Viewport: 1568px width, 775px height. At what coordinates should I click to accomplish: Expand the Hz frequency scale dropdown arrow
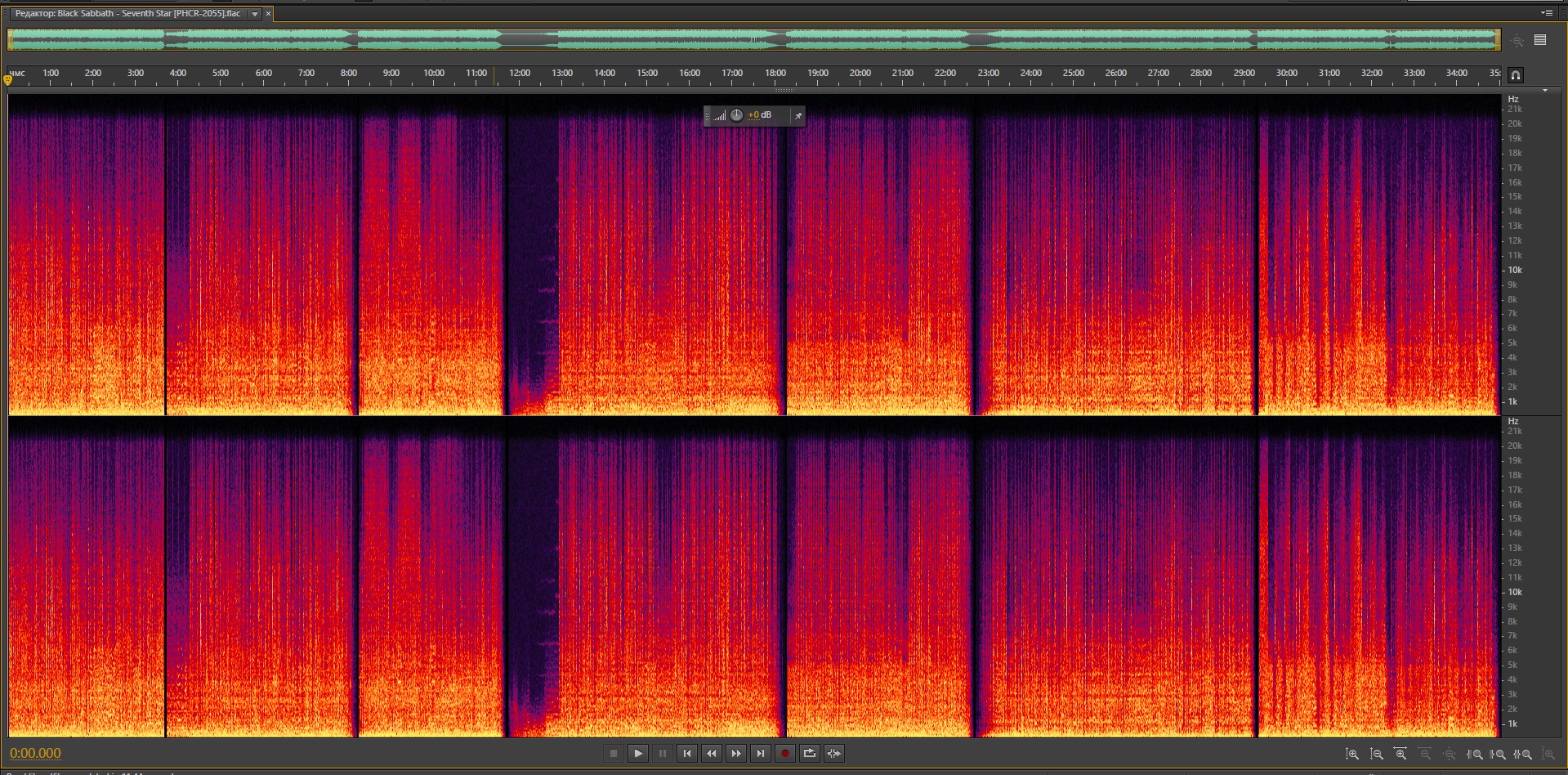point(1544,91)
